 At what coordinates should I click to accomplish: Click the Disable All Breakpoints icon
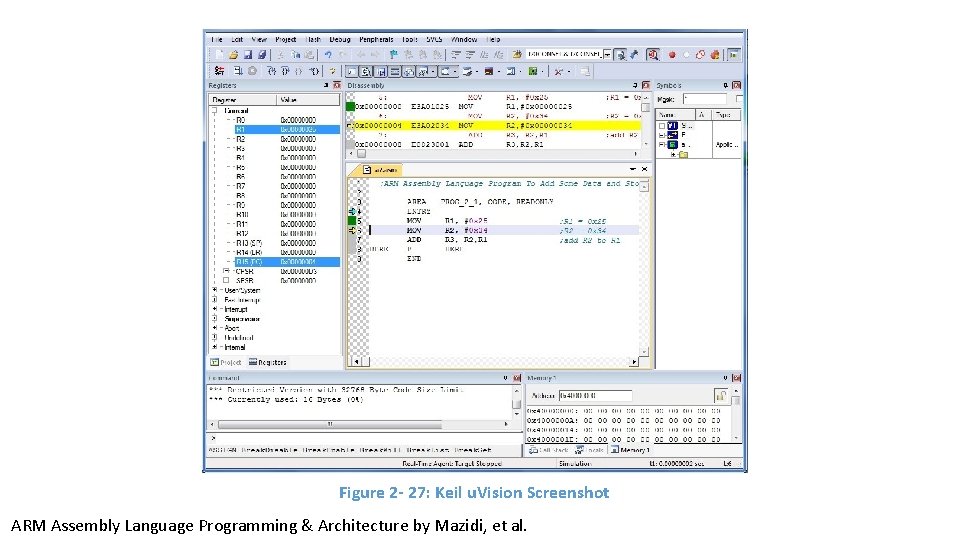click(700, 54)
